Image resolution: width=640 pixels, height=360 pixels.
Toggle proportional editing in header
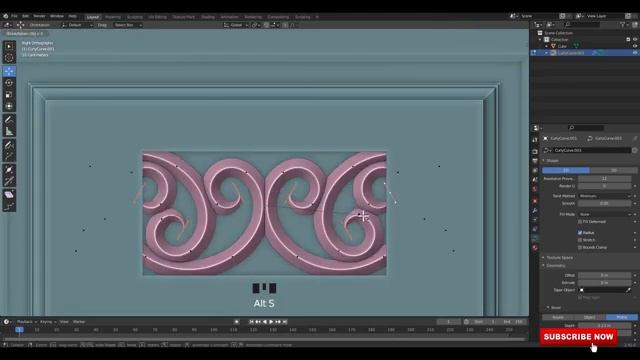click(x=285, y=25)
